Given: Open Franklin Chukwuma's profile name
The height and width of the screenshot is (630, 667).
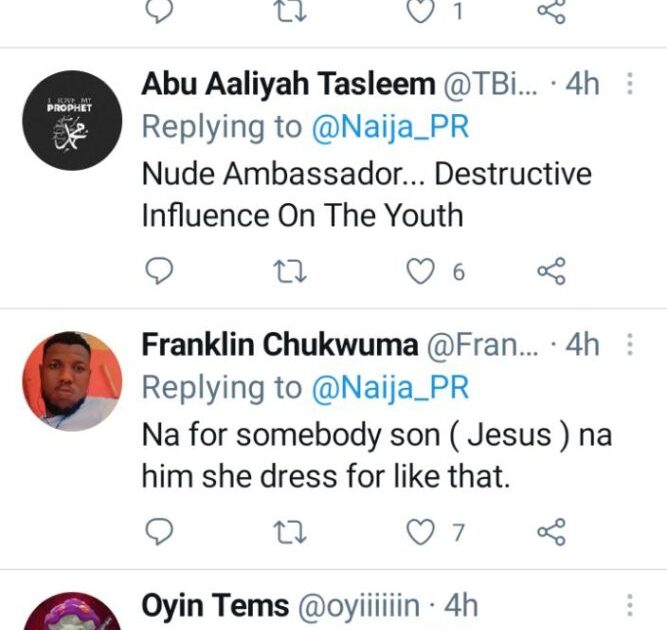Looking at the screenshot, I should point(279,346).
